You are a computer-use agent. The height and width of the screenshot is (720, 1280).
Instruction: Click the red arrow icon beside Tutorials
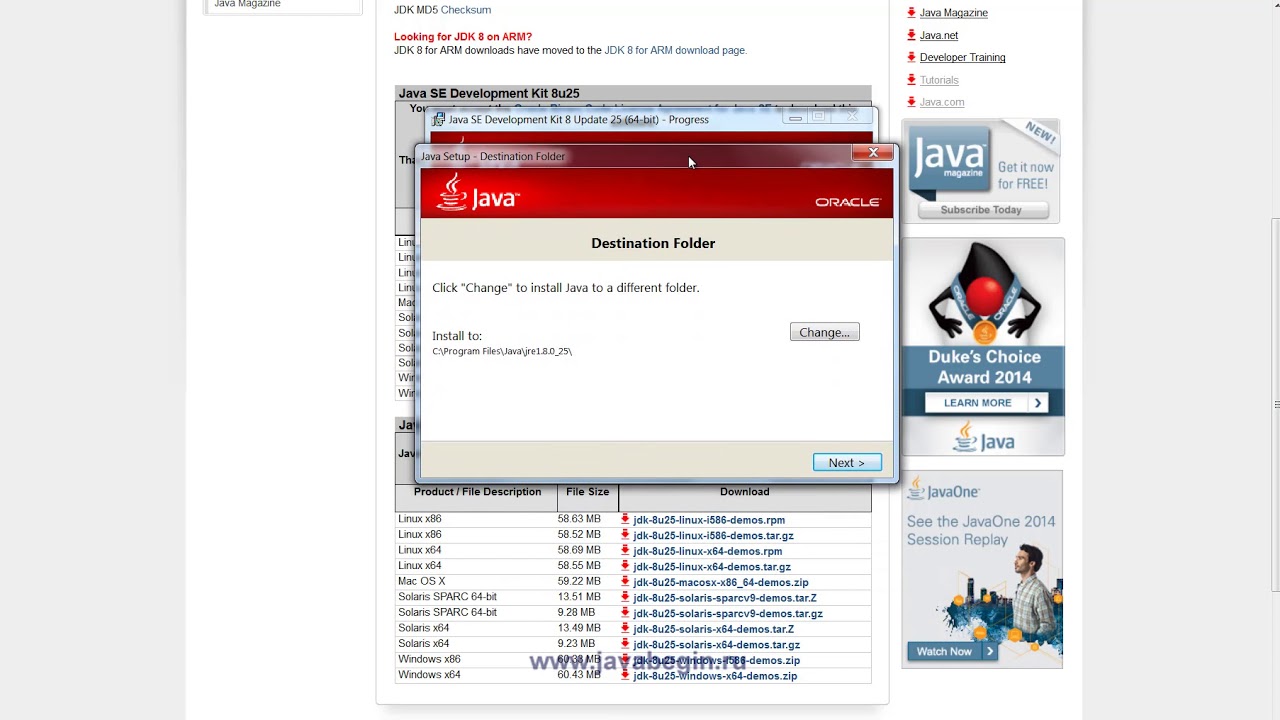911,80
